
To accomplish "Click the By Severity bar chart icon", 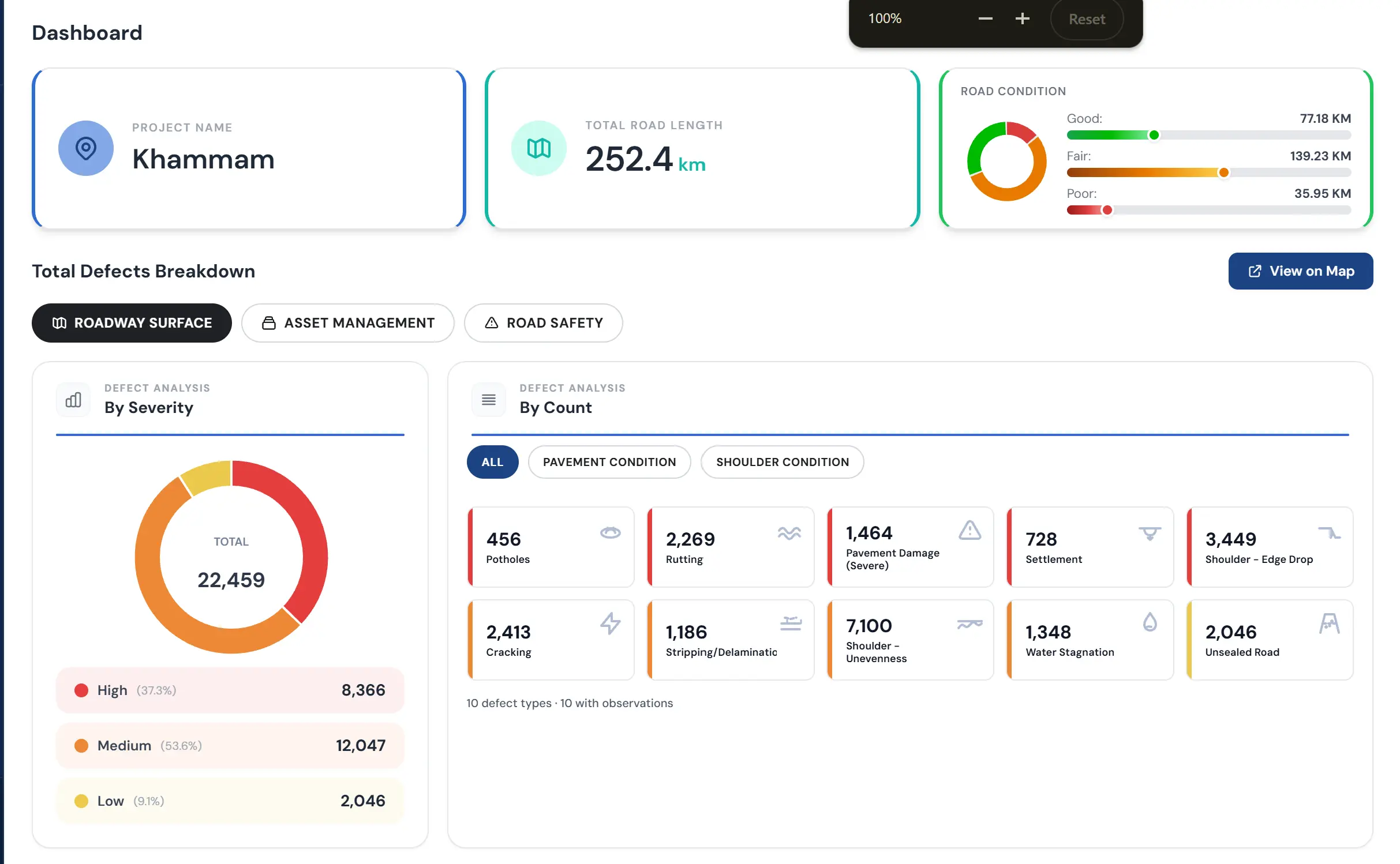I will point(73,399).
